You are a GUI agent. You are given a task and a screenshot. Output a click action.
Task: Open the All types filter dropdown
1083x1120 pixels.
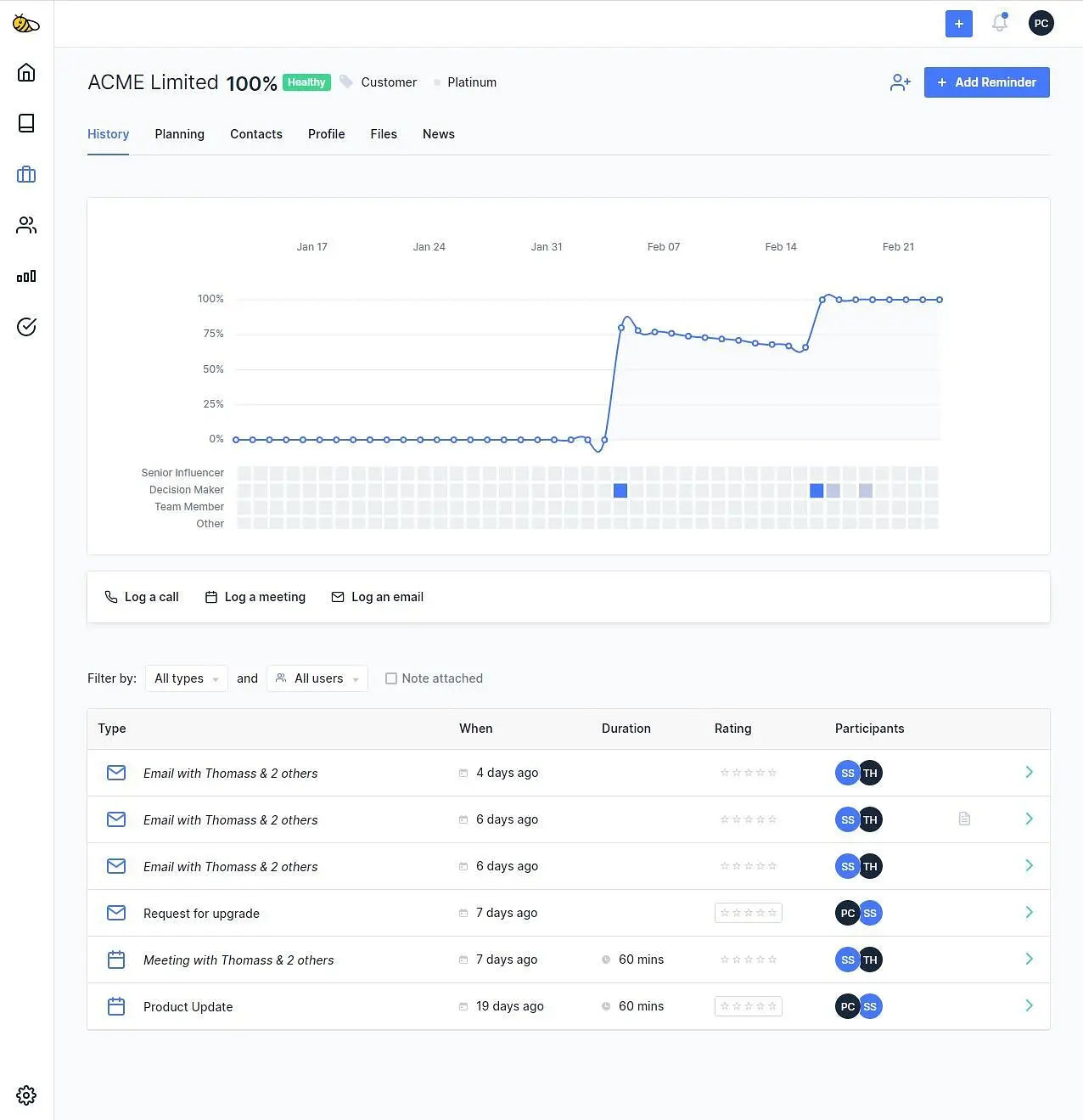(x=187, y=678)
